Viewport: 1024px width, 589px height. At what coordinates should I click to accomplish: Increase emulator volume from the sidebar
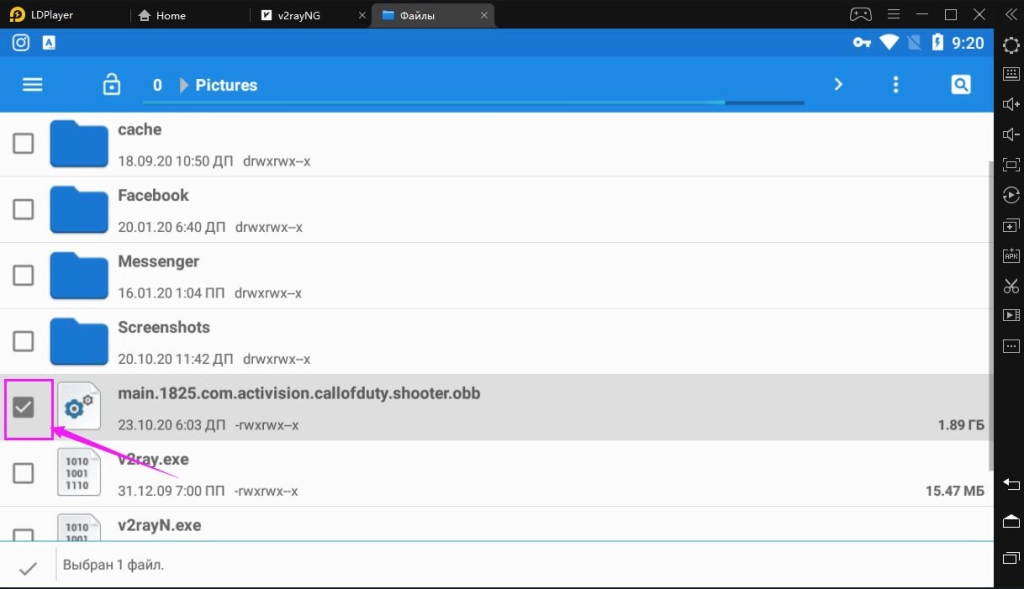click(1010, 103)
